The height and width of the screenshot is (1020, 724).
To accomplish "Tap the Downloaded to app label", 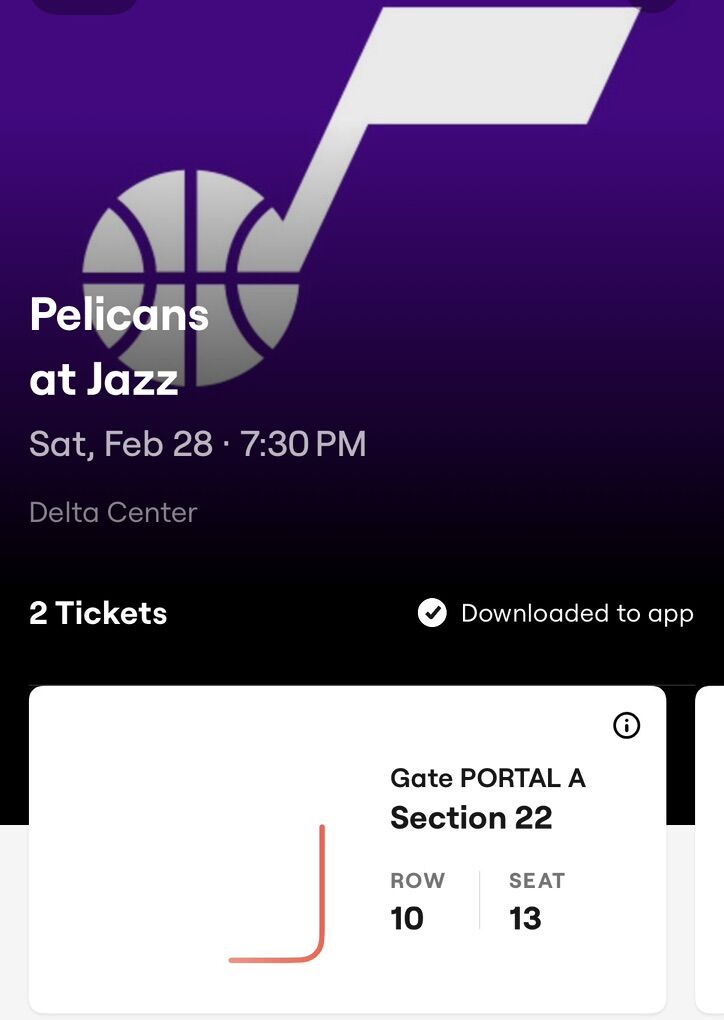I will tap(577, 613).
